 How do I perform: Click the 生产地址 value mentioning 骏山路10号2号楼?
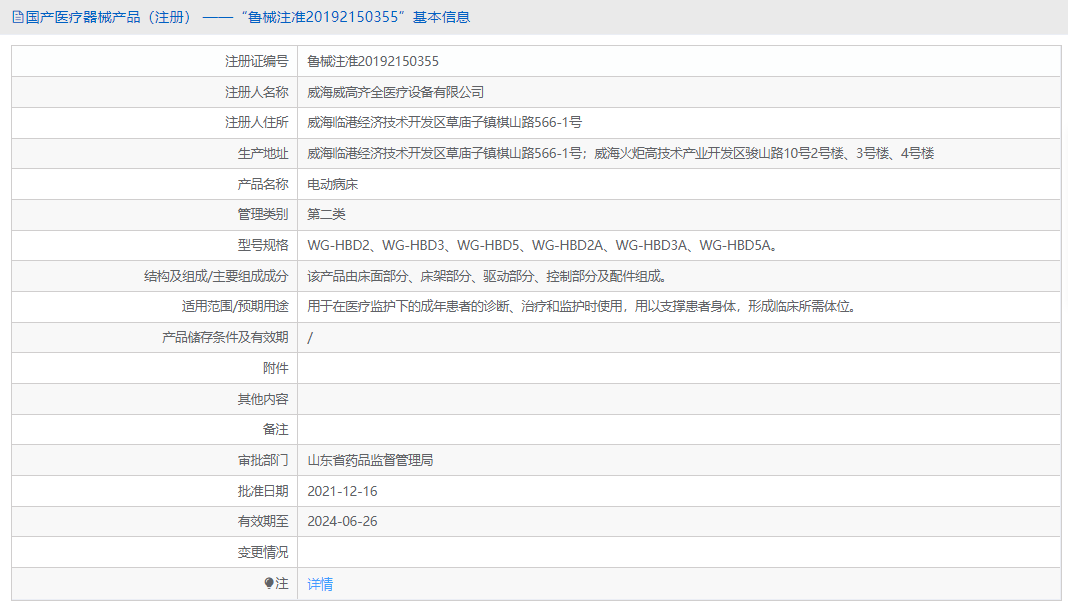tap(621, 153)
